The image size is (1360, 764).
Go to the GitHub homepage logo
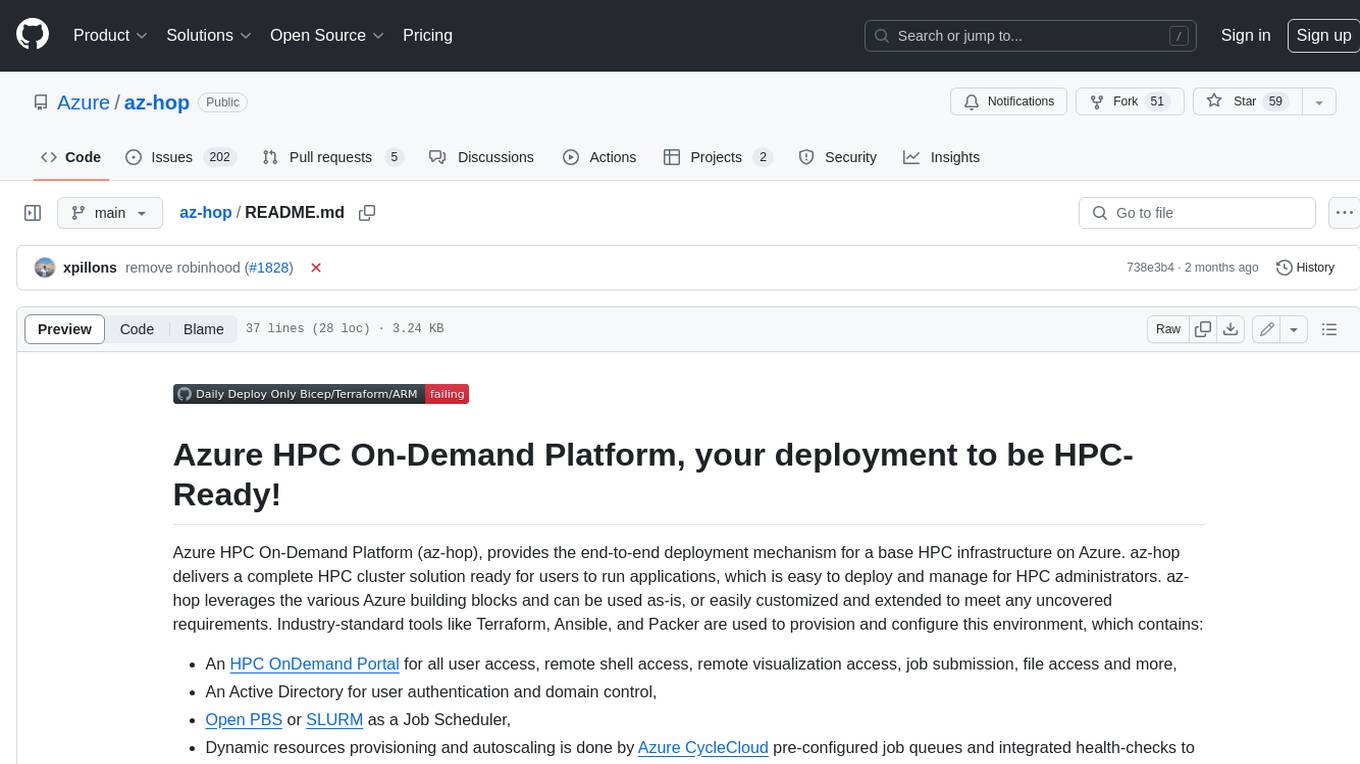click(x=32, y=35)
